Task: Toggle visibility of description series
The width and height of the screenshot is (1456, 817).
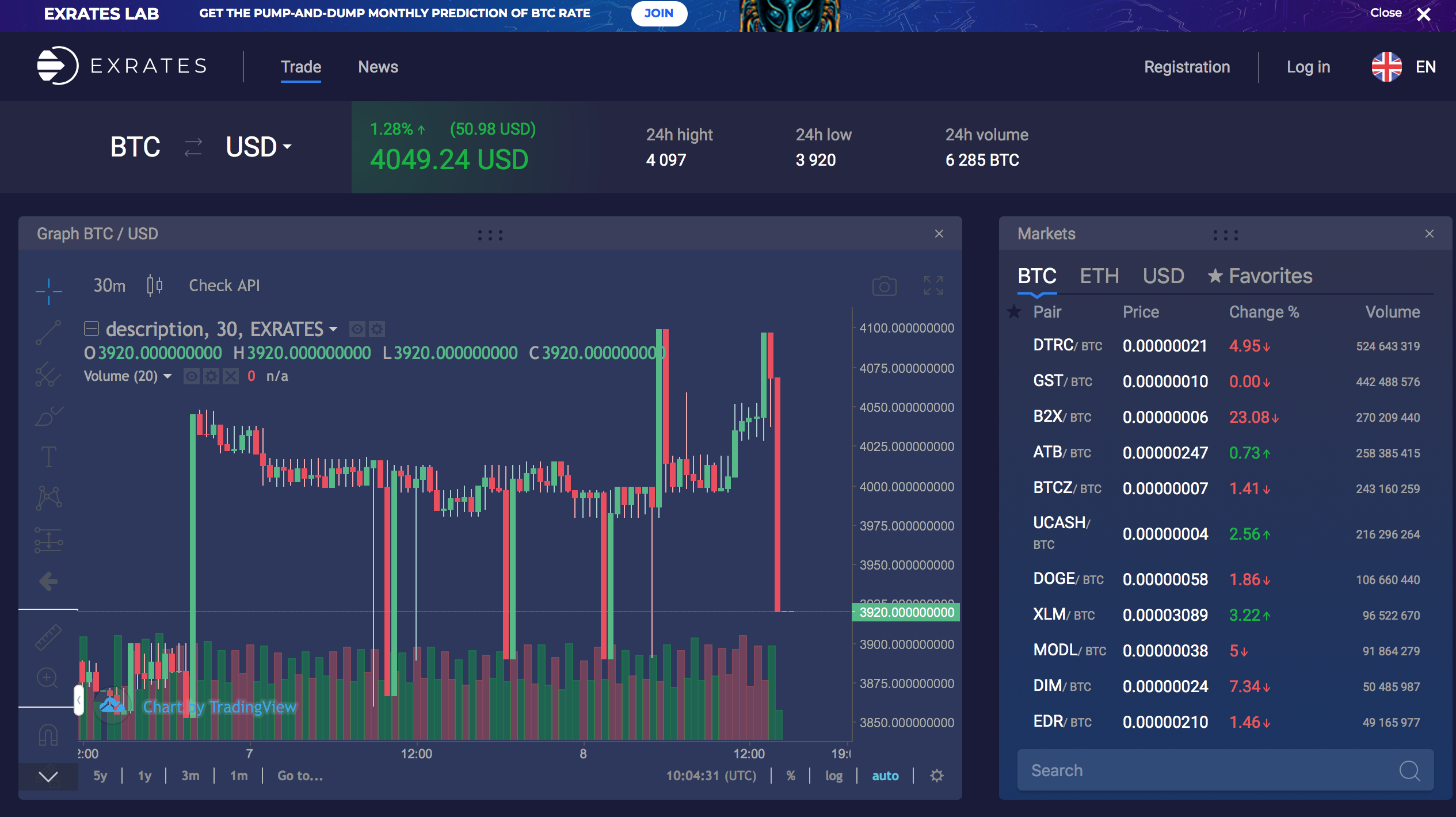Action: coord(357,329)
